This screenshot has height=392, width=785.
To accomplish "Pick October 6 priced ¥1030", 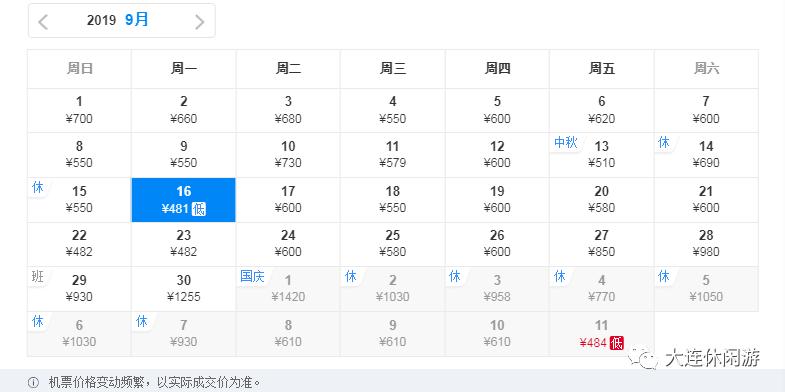I will [x=79, y=334].
